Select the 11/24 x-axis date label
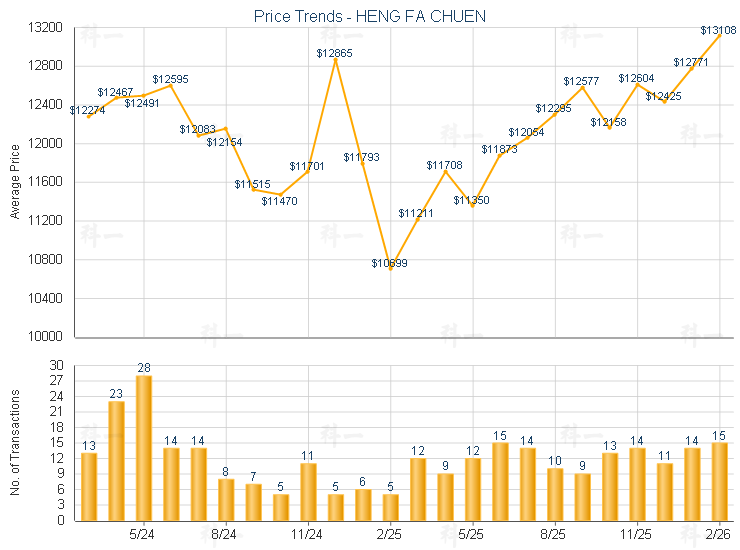 click(x=308, y=535)
